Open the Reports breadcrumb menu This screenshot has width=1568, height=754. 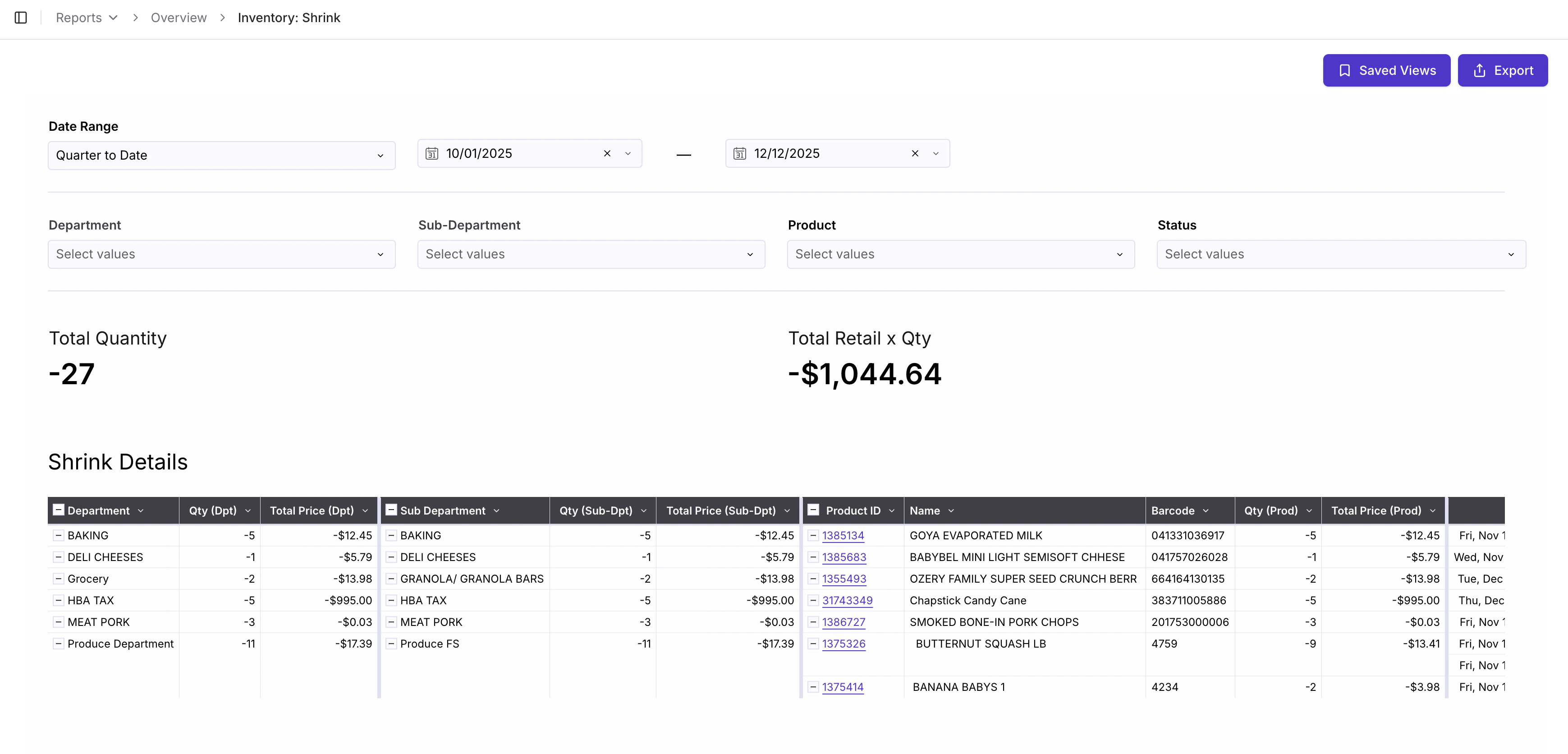point(87,18)
